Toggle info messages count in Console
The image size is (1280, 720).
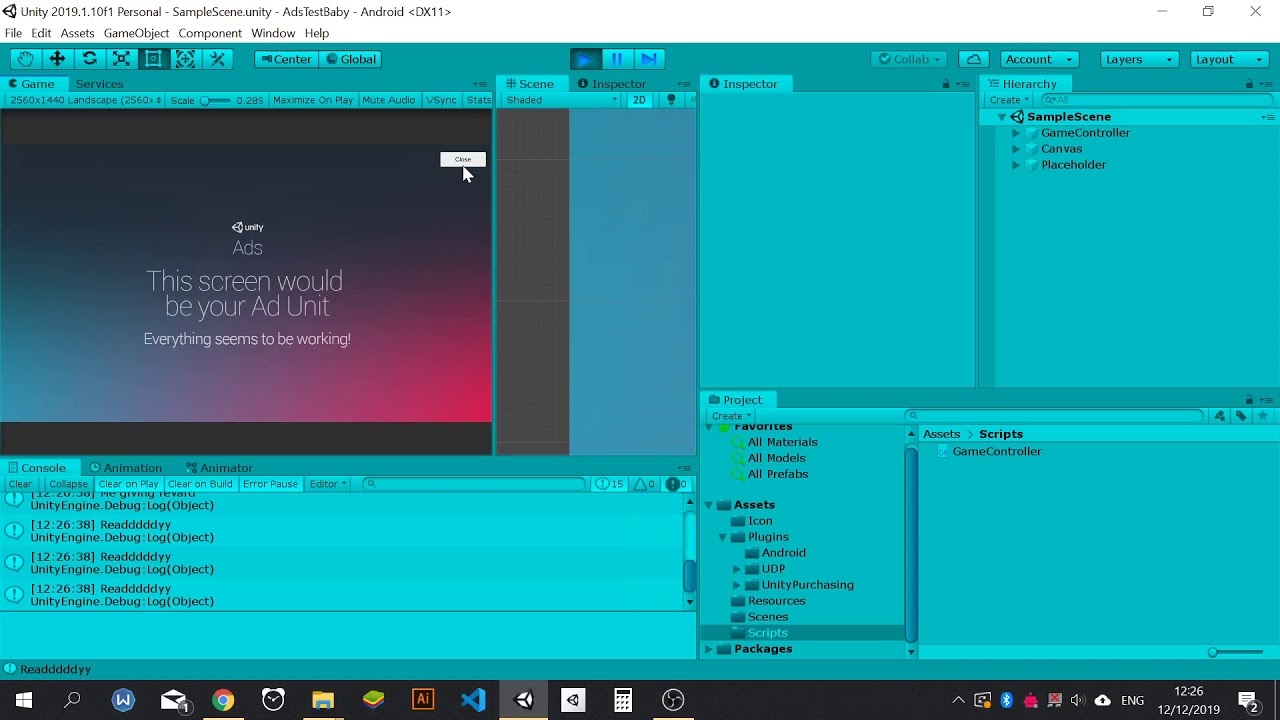610,484
